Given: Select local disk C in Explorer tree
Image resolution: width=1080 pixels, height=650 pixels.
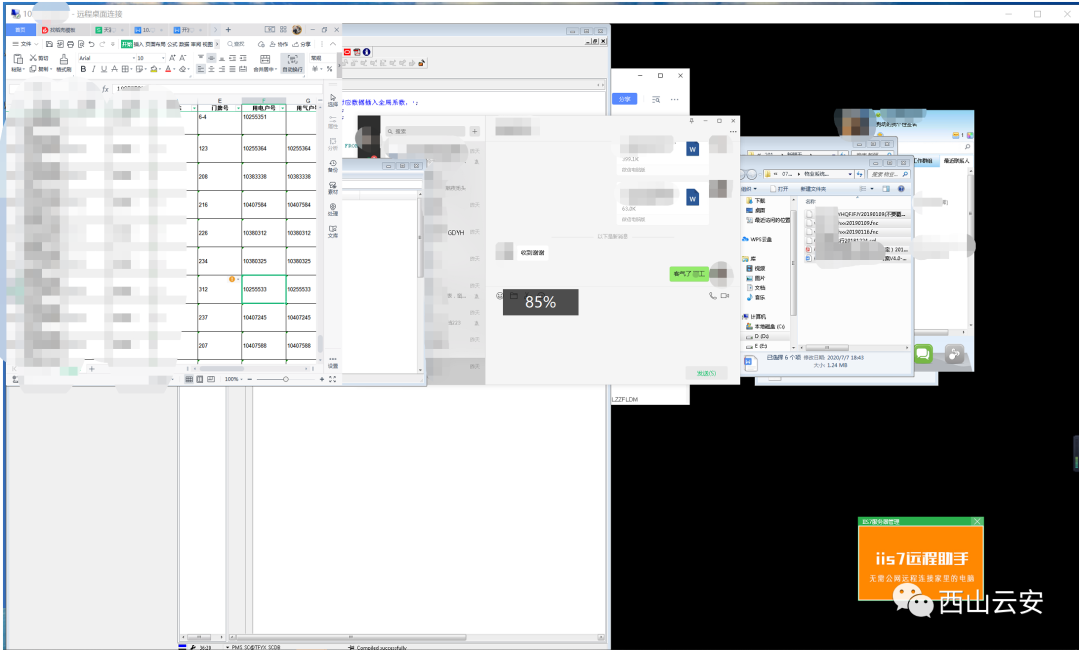Looking at the screenshot, I should tap(765, 326).
